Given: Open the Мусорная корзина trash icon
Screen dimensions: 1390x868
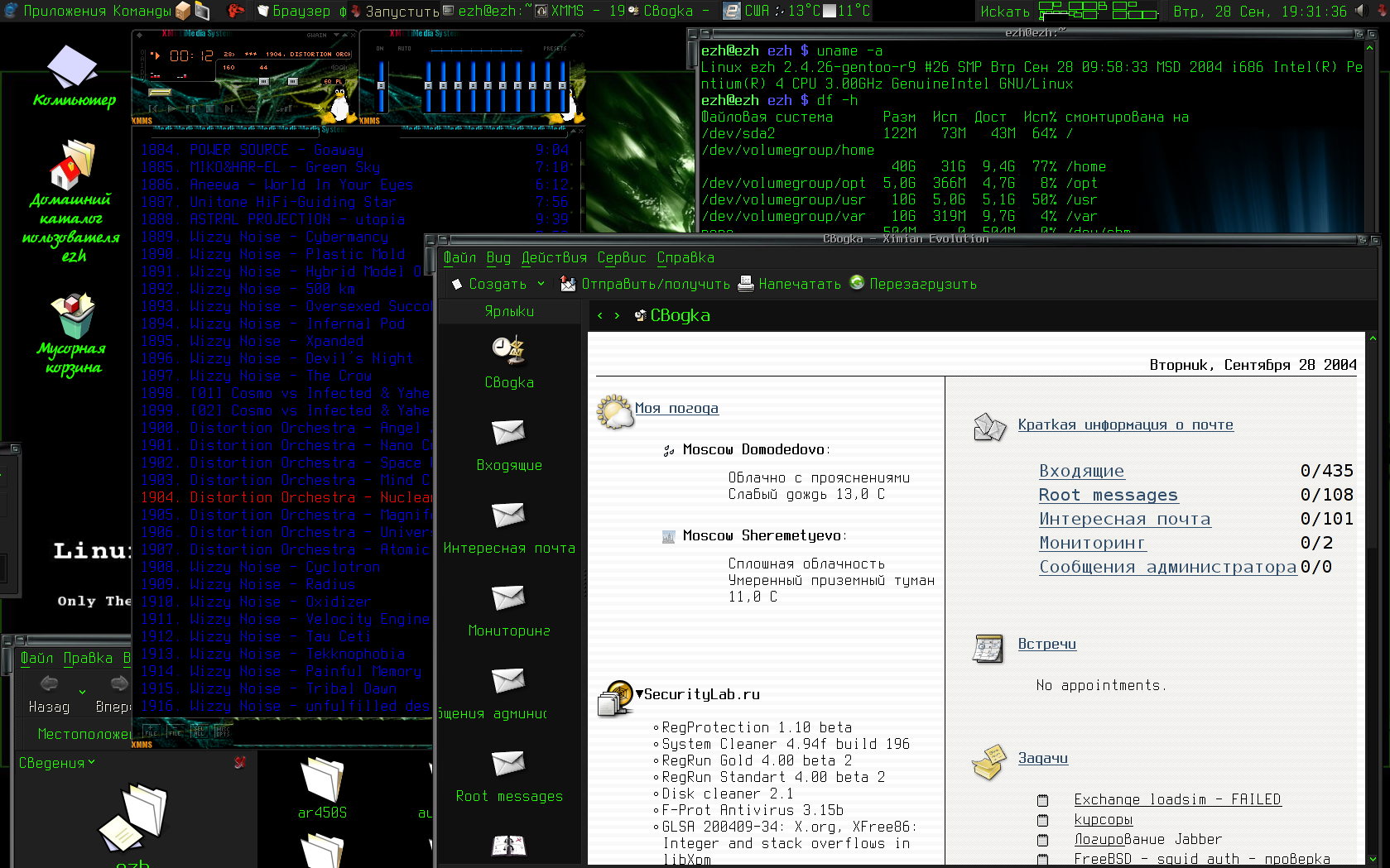Looking at the screenshot, I should [x=73, y=314].
